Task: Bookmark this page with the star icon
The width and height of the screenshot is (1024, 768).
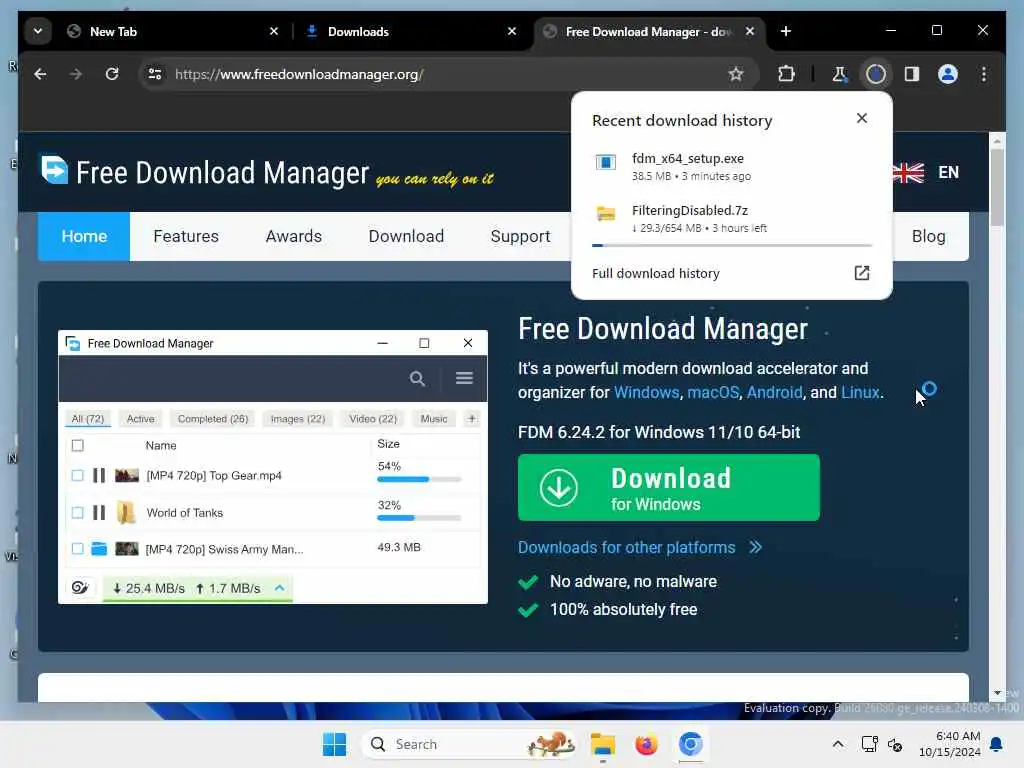Action: [x=736, y=74]
